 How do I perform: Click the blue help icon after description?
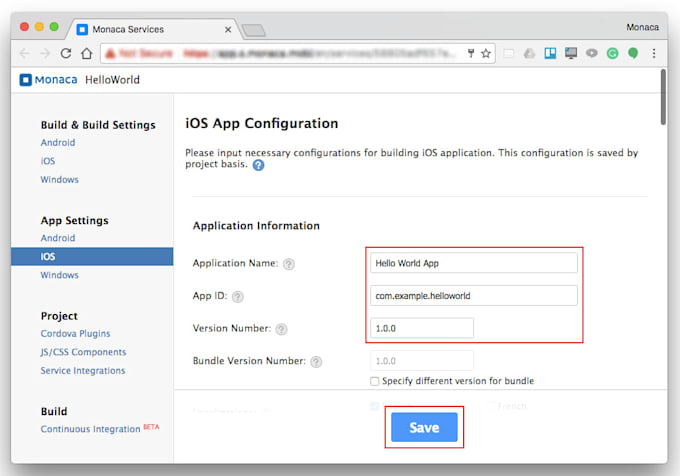click(258, 166)
